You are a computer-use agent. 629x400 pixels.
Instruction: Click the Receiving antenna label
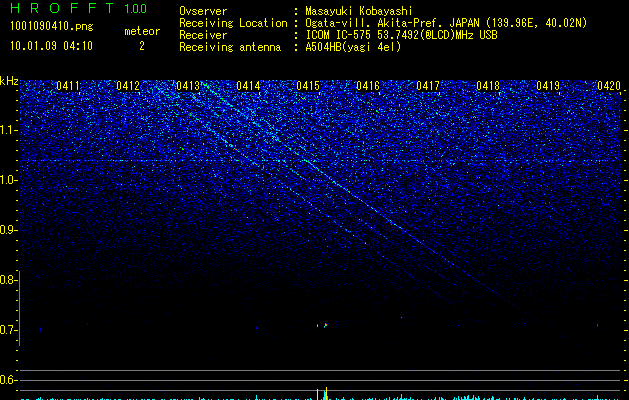click(230, 47)
